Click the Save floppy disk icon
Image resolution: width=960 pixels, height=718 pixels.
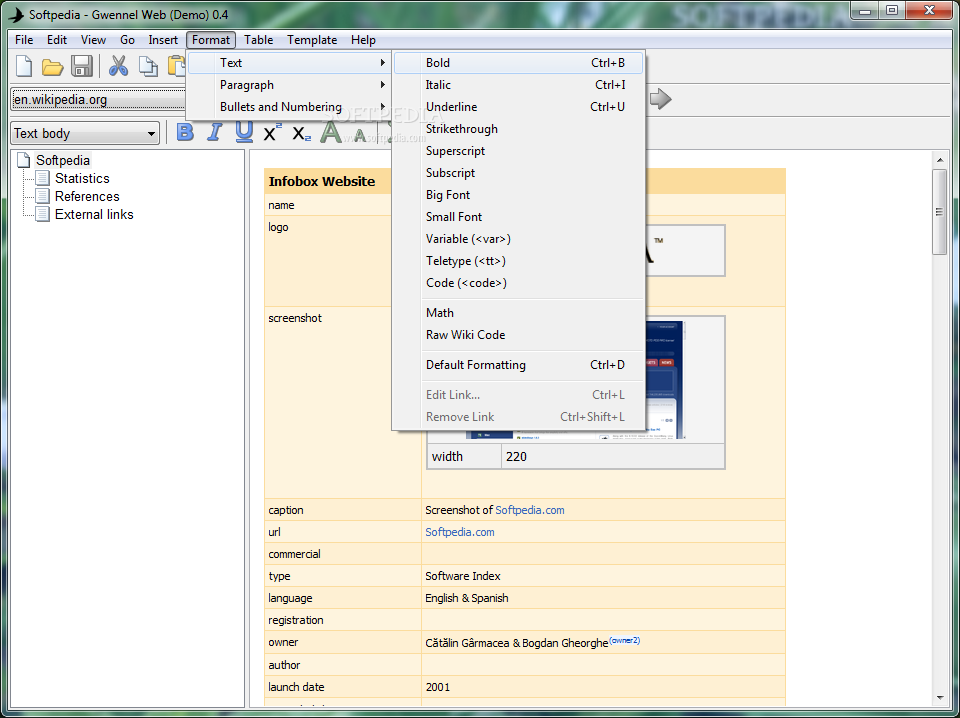(x=81, y=65)
